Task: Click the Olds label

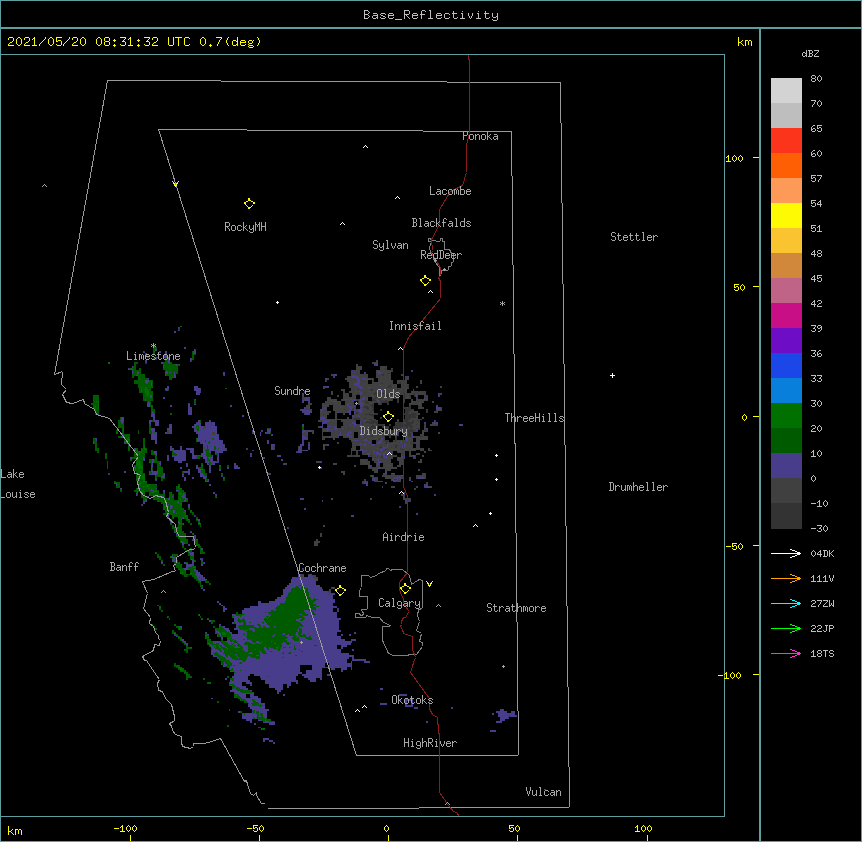Action: click(388, 394)
